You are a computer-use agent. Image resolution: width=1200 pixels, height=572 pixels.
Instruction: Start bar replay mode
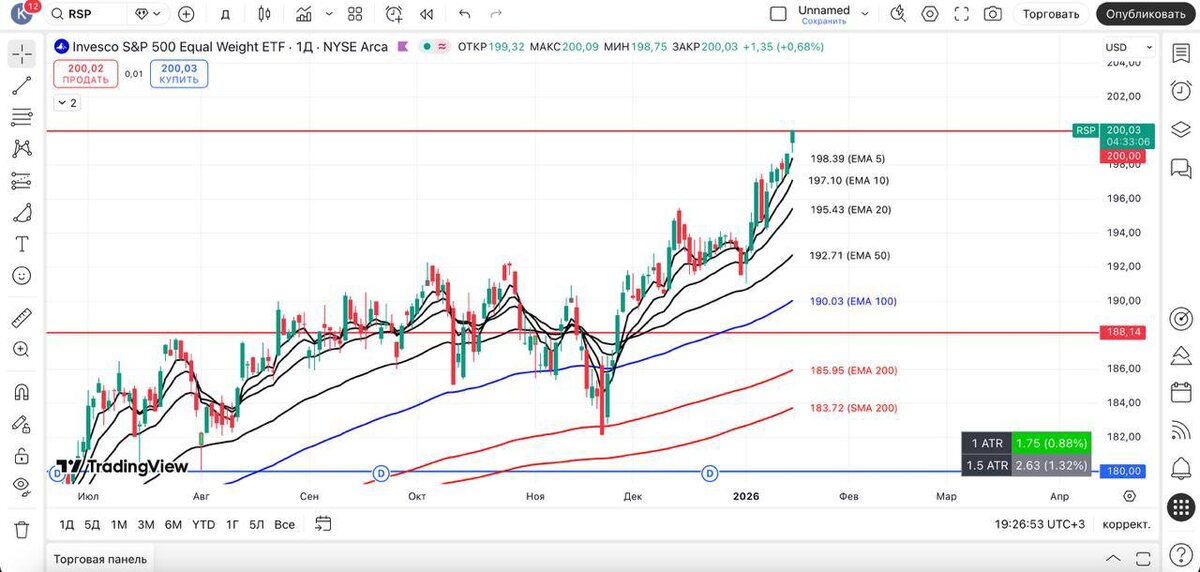(428, 14)
